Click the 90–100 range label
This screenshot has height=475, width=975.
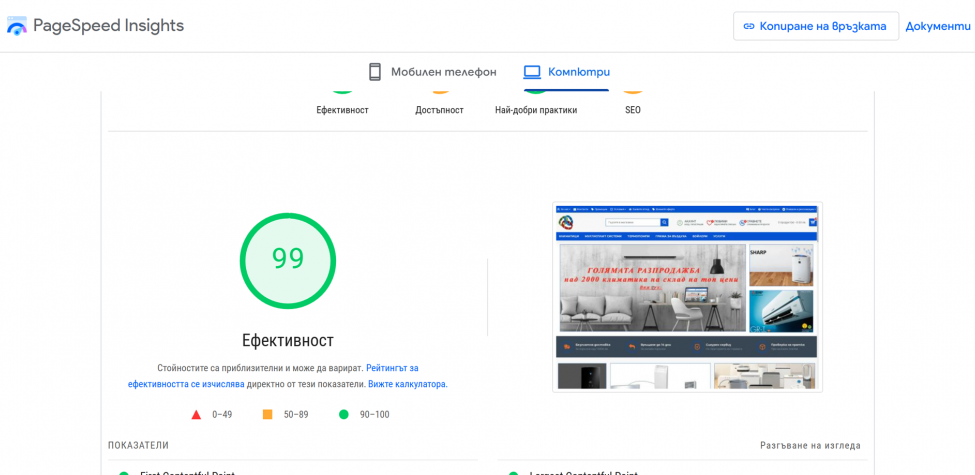pyautogui.click(x=374, y=415)
